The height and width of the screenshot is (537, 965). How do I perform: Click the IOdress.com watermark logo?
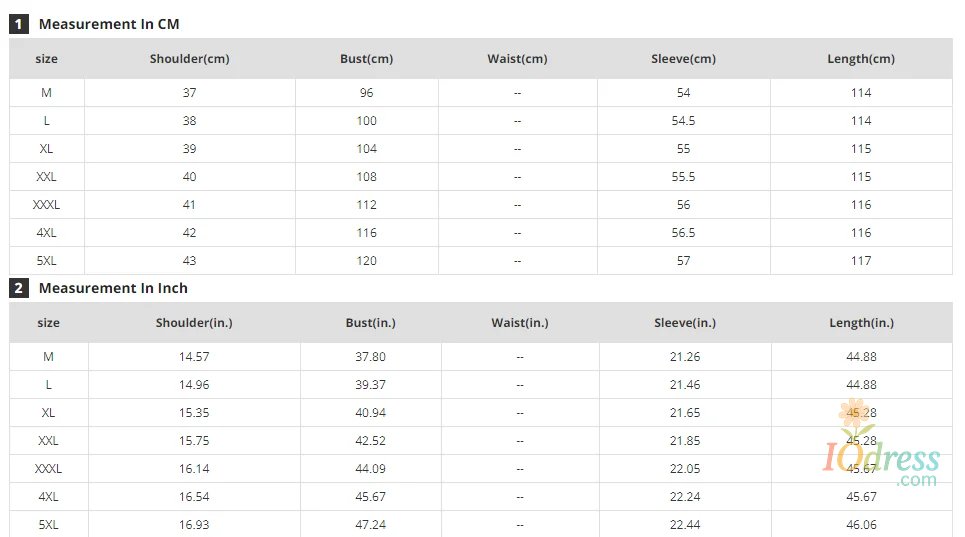881,455
